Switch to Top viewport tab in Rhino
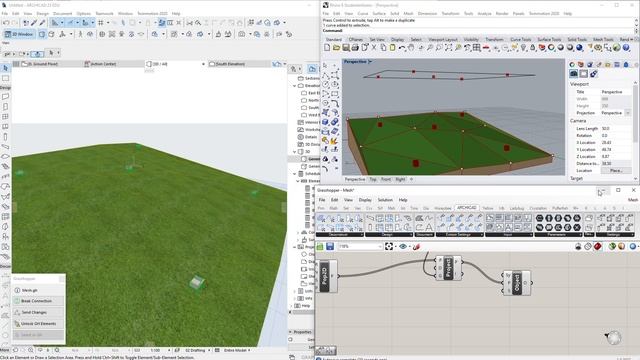The height and width of the screenshot is (360, 640). [373, 179]
